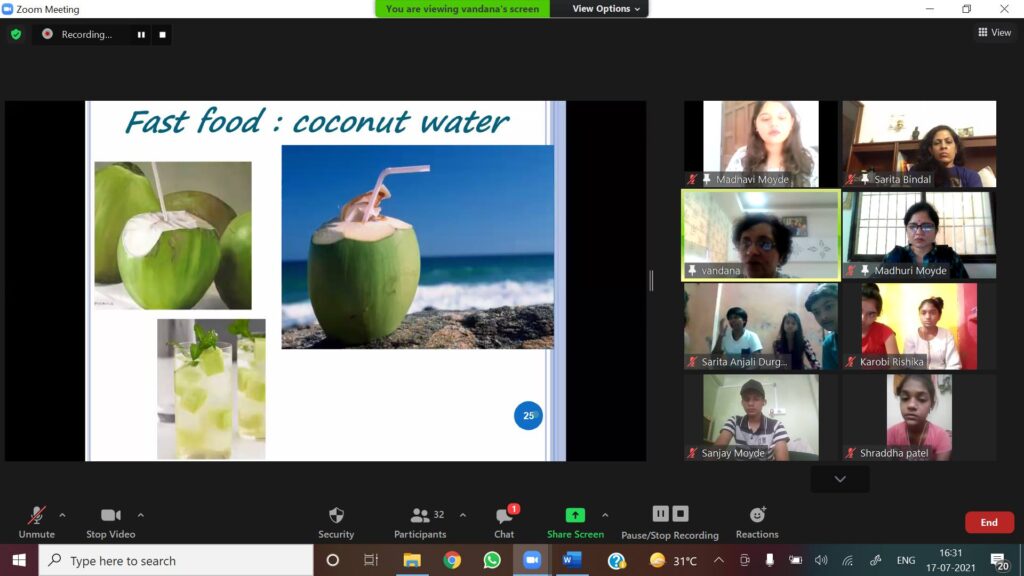1024x576 pixels.
Task: Select Karobi Rishika video tile
Action: tap(919, 327)
